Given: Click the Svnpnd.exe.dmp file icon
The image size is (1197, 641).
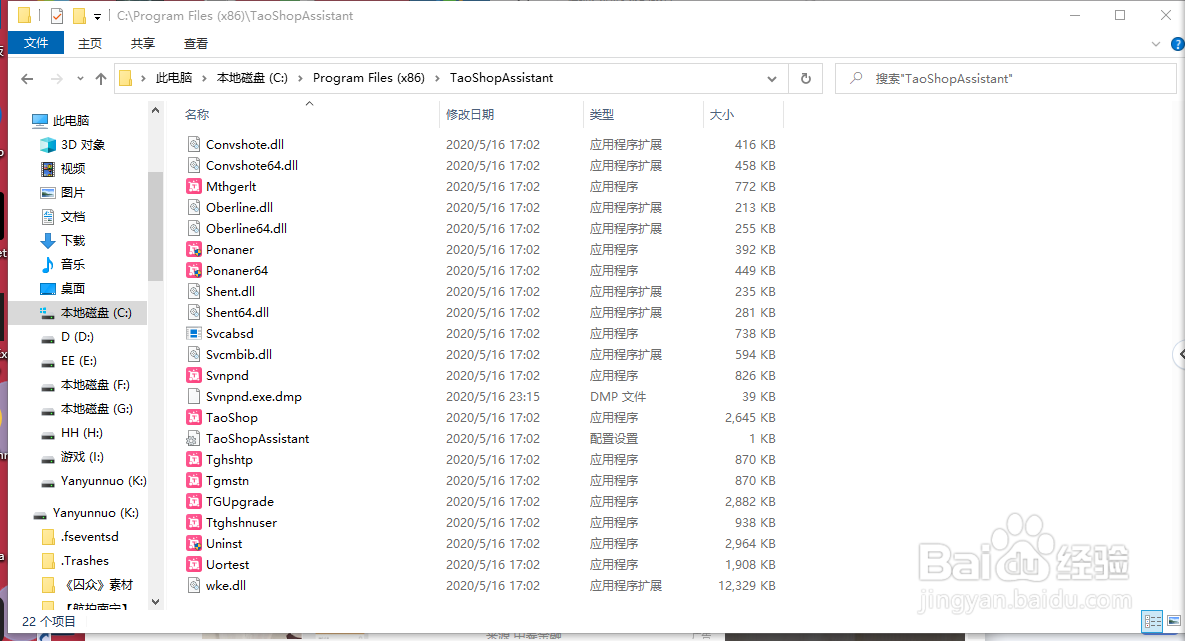Looking at the screenshot, I should (194, 397).
